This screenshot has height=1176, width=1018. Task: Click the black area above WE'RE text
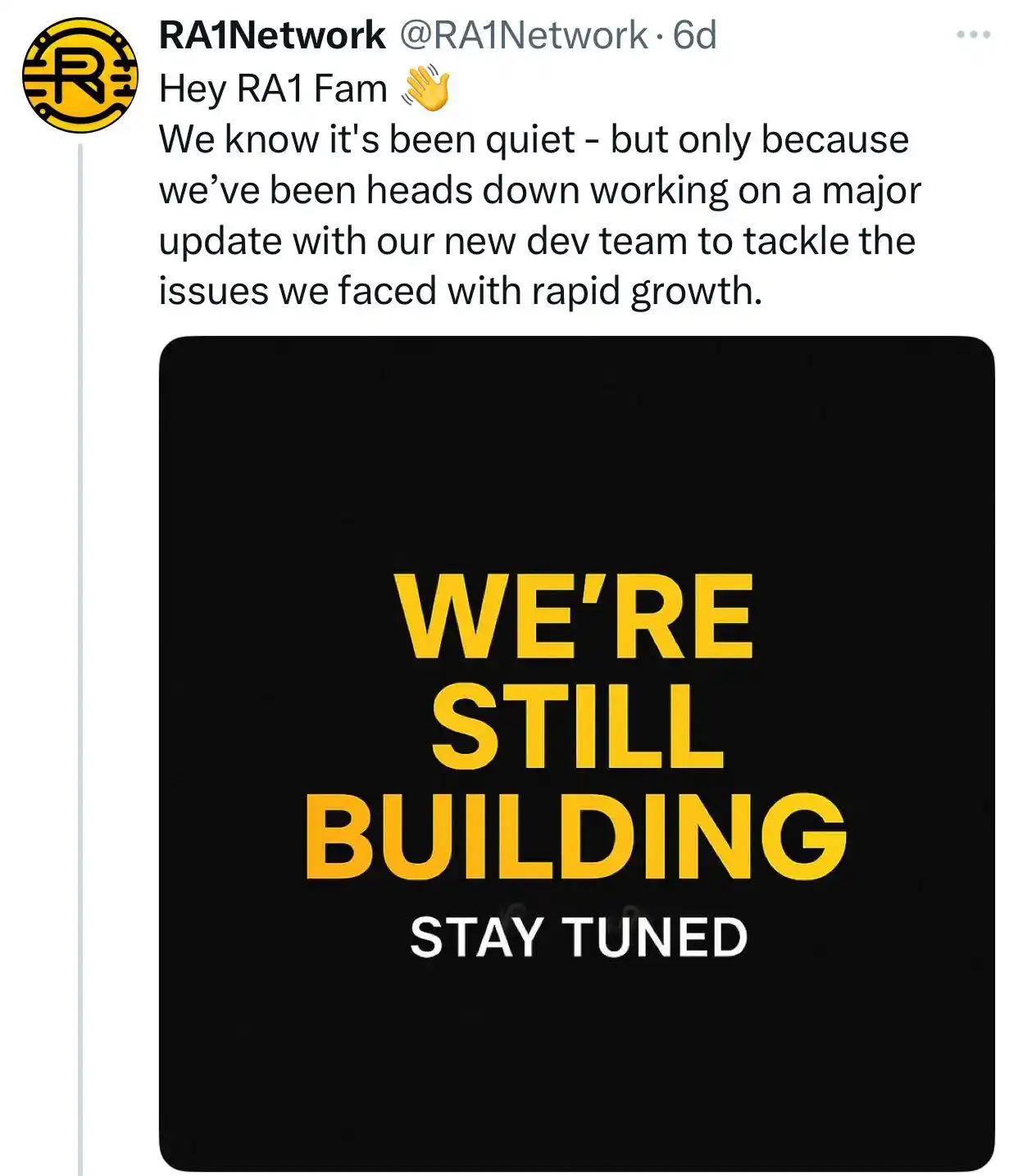tap(576, 451)
